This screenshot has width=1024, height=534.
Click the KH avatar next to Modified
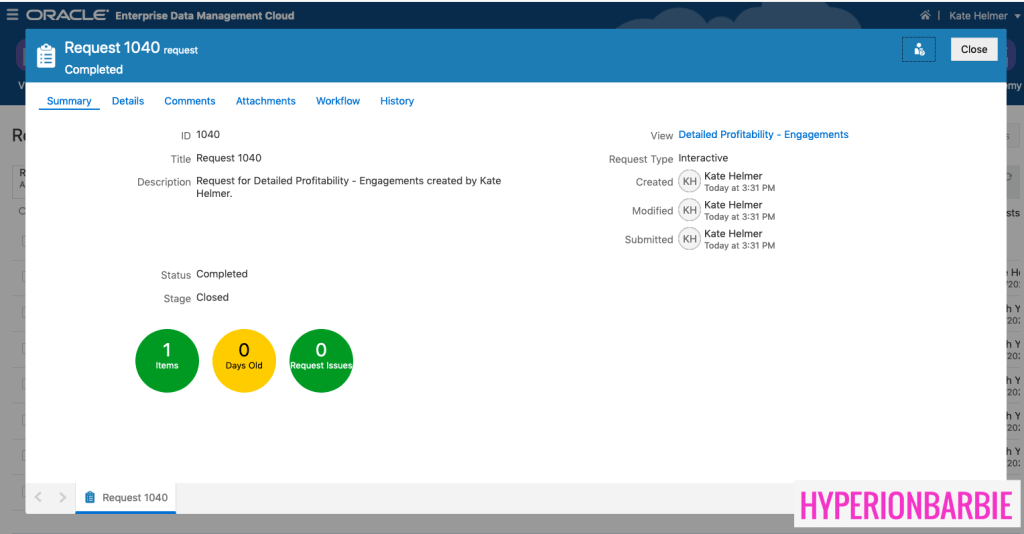pyautogui.click(x=689, y=210)
